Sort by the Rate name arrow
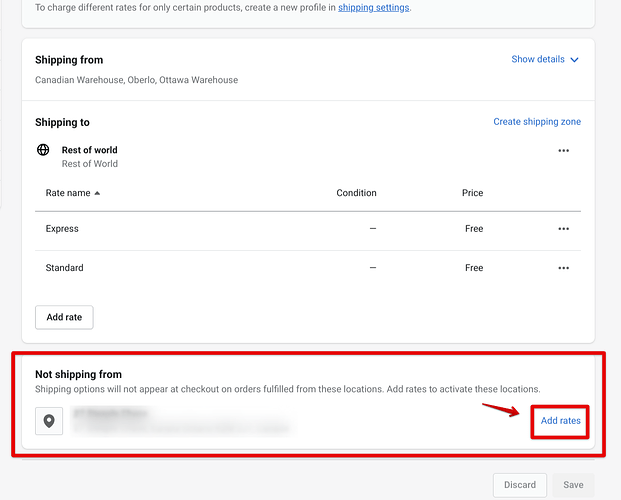Screen dimensions: 621x500 pos(97,193)
